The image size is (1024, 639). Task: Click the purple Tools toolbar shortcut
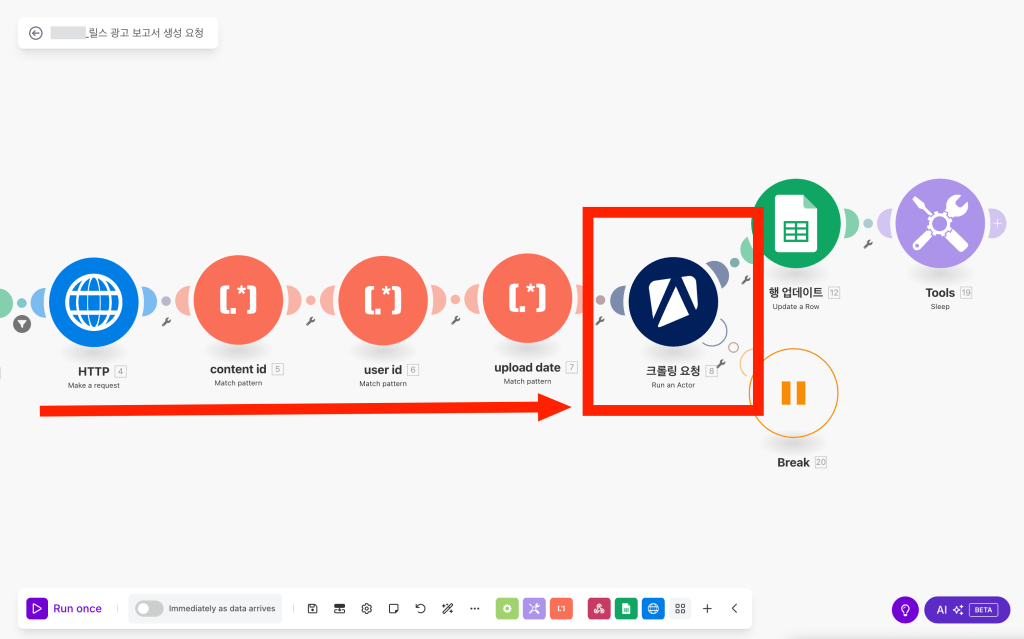534,608
